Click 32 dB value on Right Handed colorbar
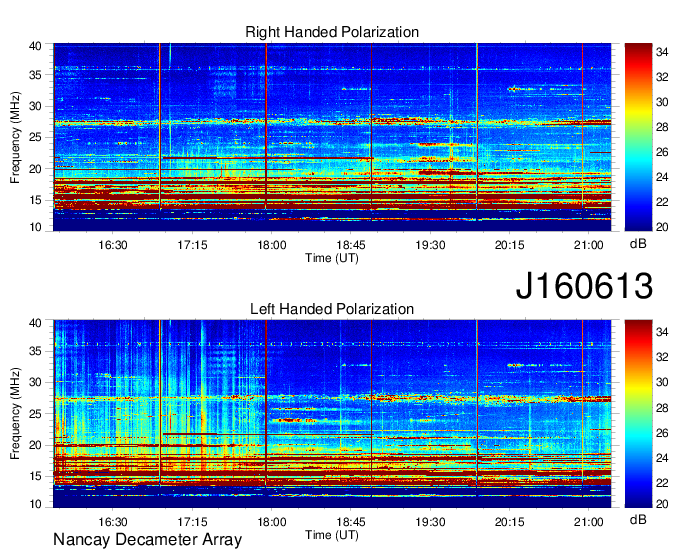The height and width of the screenshot is (552, 680). [662, 77]
